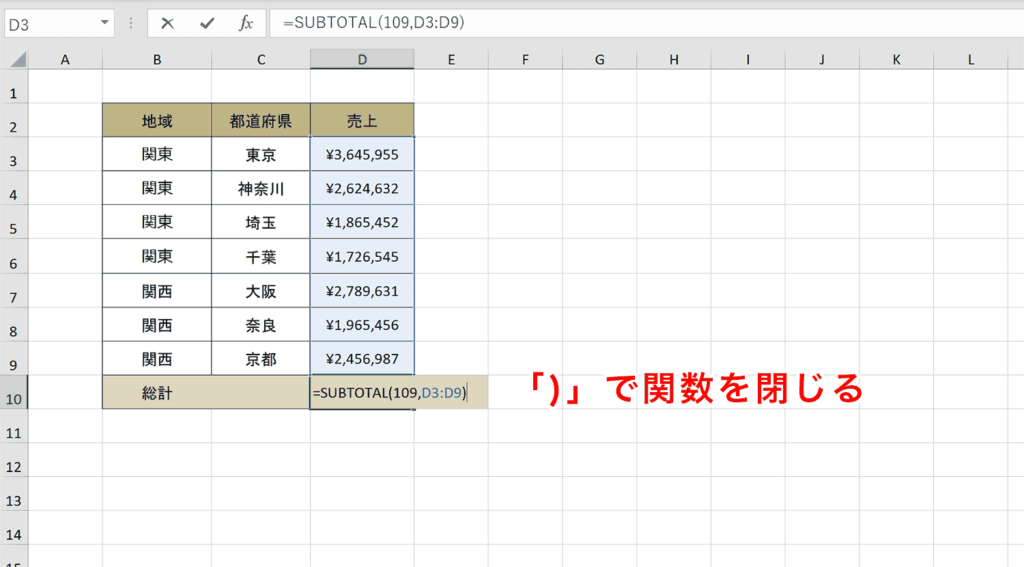Select column D header

pos(362,59)
